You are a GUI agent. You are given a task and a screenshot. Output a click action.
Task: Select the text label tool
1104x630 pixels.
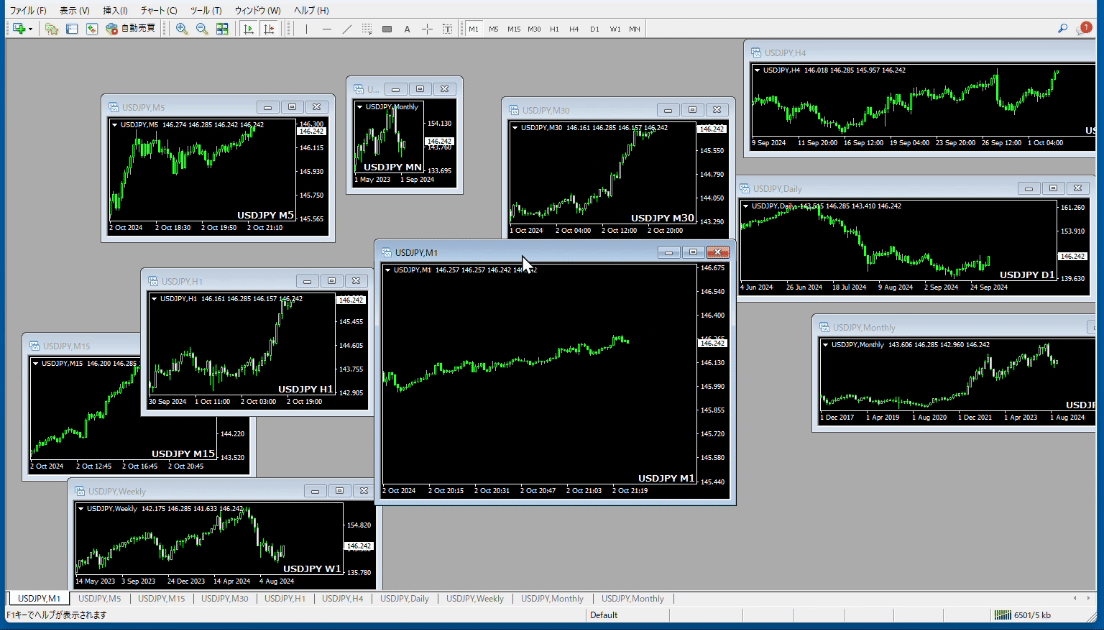[447, 29]
